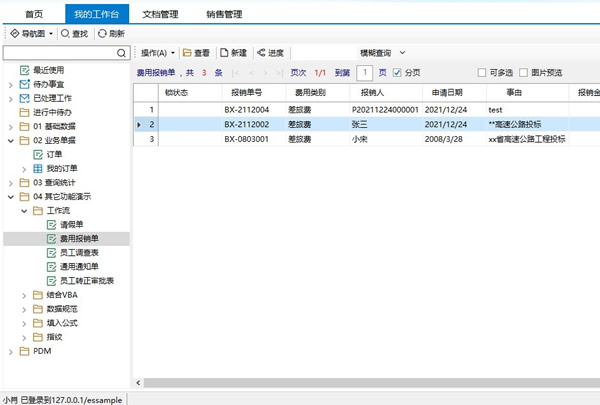Open 我的订单 table item in tree
Screen dimensions: 600x405
pyautogui.click(x=38, y=168)
